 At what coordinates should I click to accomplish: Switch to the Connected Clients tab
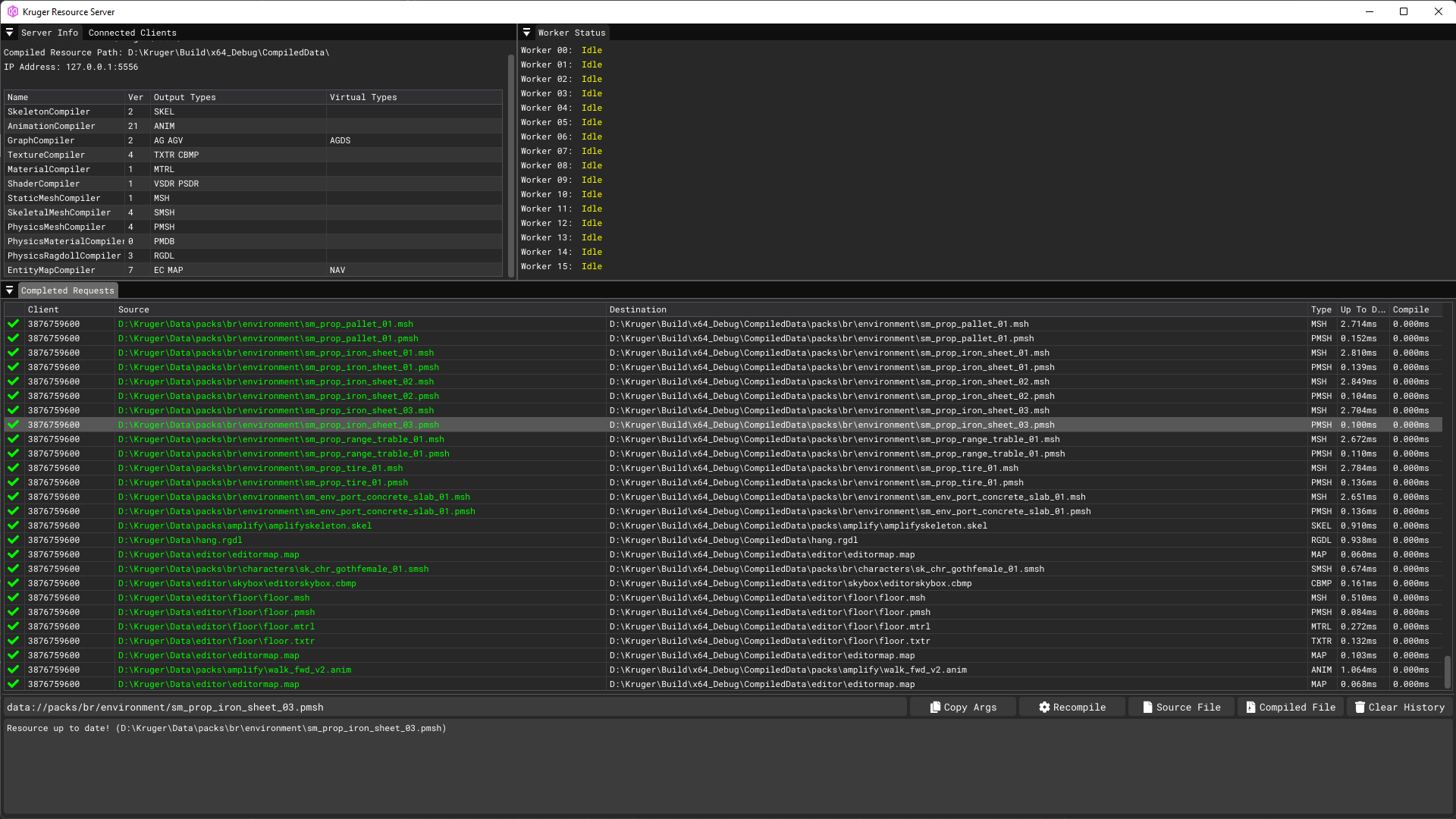[x=132, y=33]
